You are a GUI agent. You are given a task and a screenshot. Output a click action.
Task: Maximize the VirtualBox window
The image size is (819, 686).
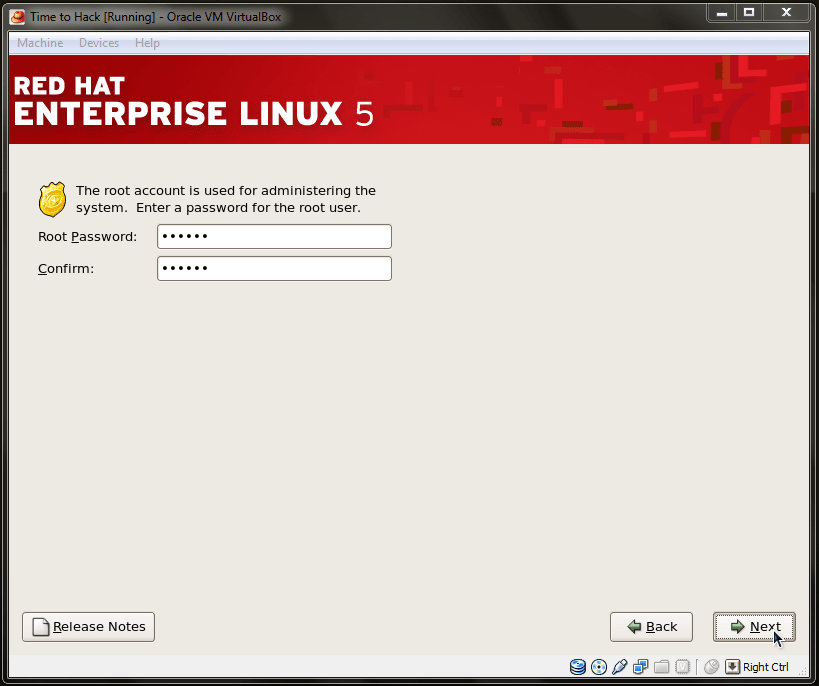click(x=748, y=13)
